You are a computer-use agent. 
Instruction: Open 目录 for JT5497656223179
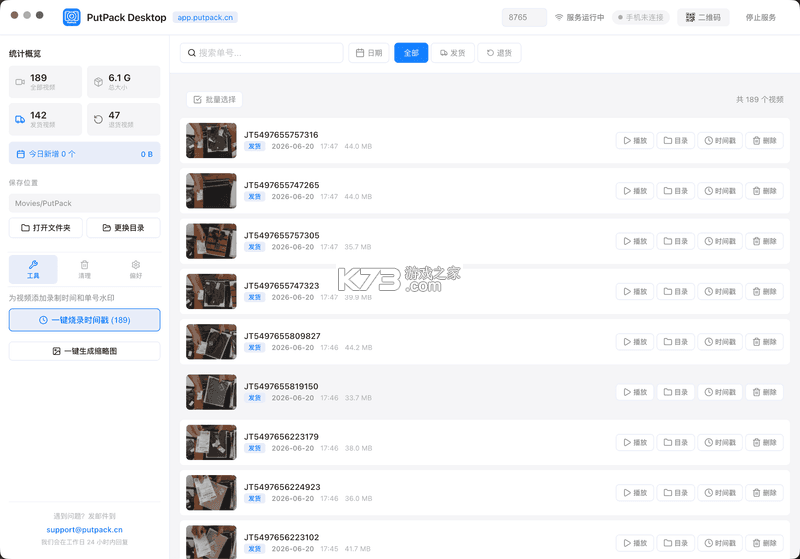tap(676, 442)
